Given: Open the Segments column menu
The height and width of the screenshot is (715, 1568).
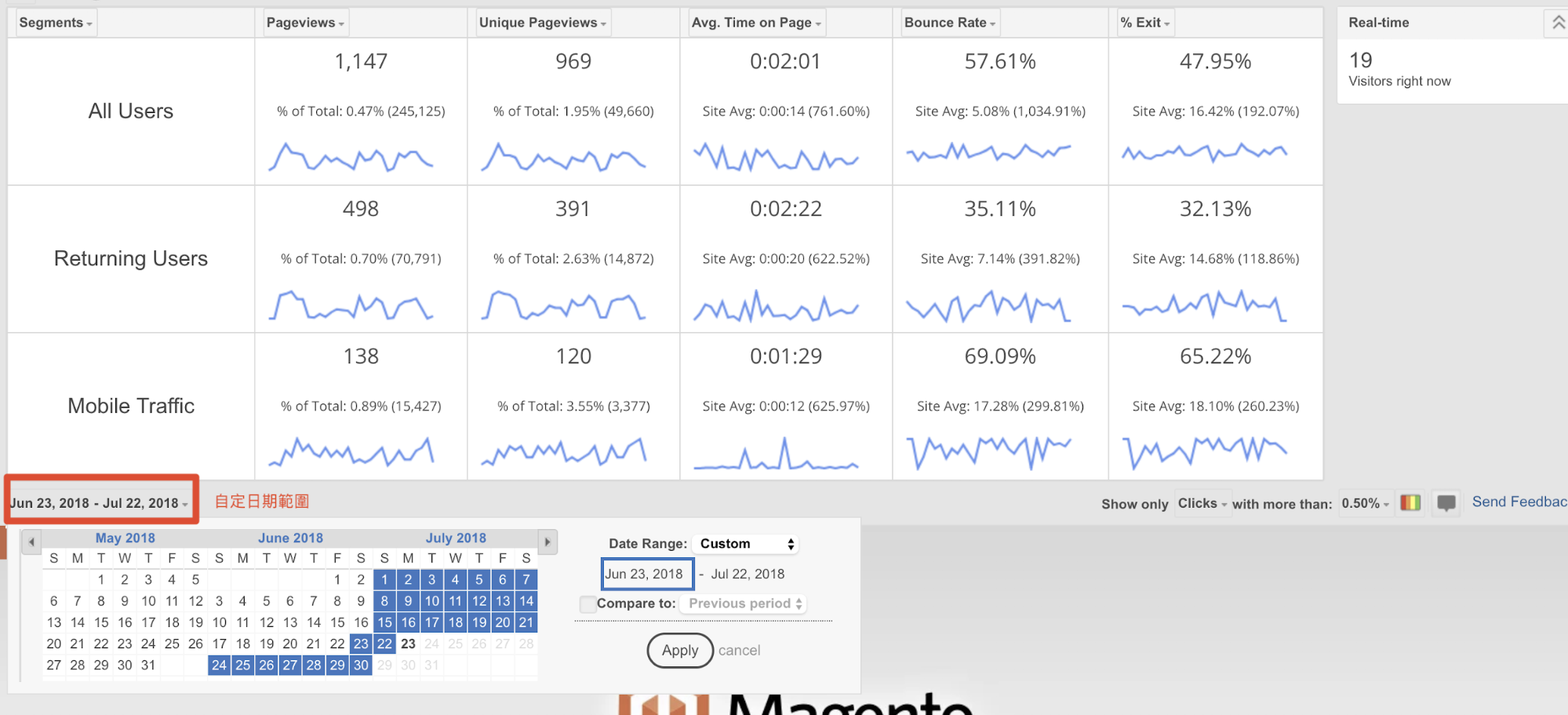Looking at the screenshot, I should [x=55, y=23].
